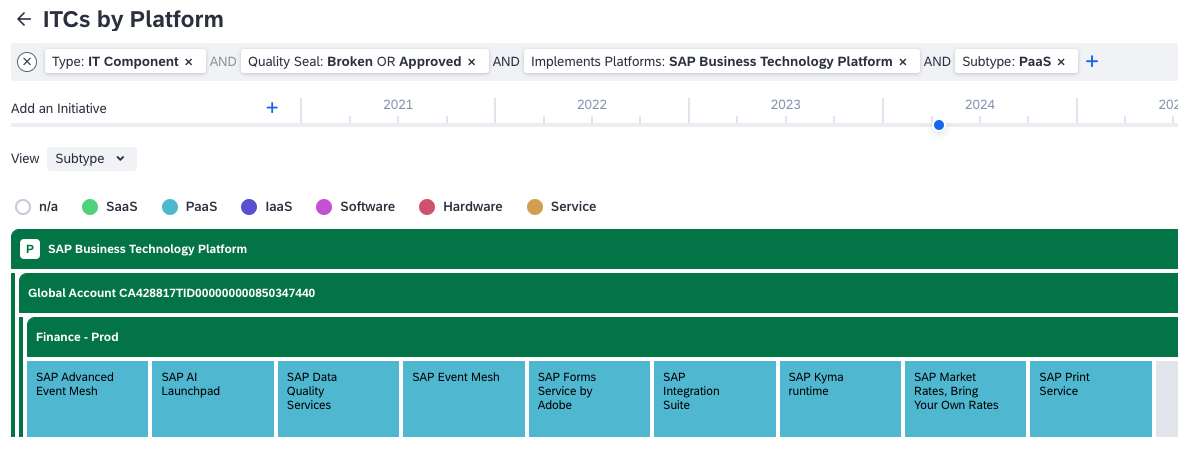
Task: Open SAP AI Launchpad tile
Action: click(213, 398)
